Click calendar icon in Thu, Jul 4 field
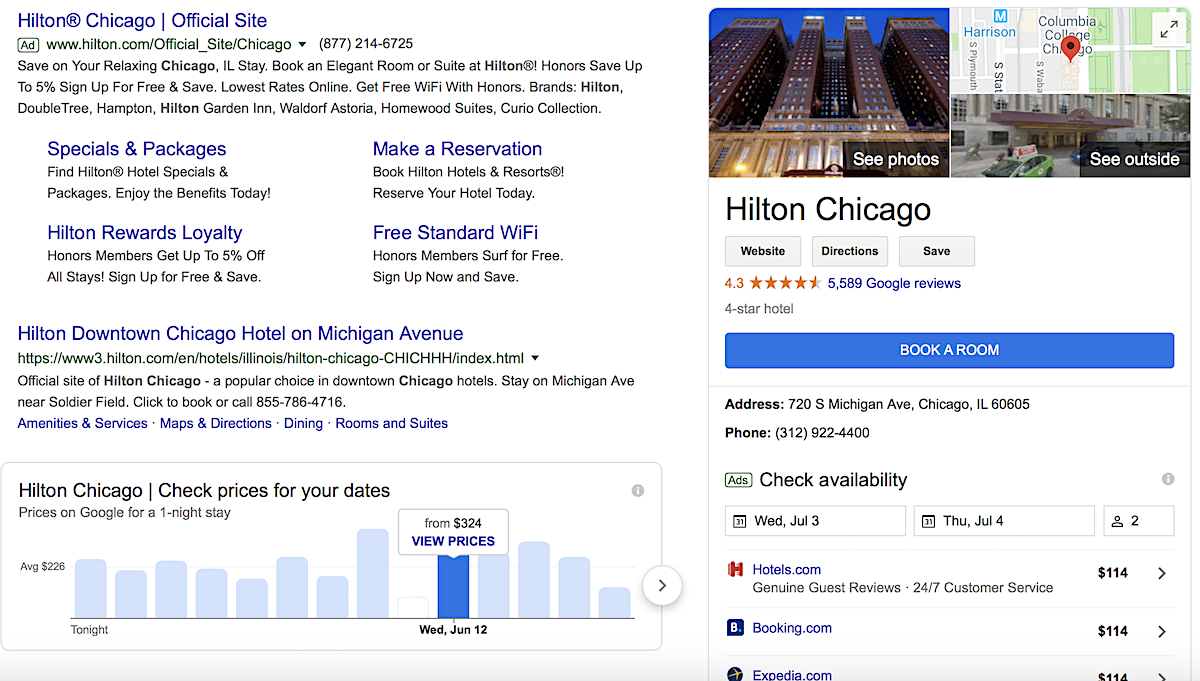Screen dimensions: 1200x681 click(x=929, y=521)
